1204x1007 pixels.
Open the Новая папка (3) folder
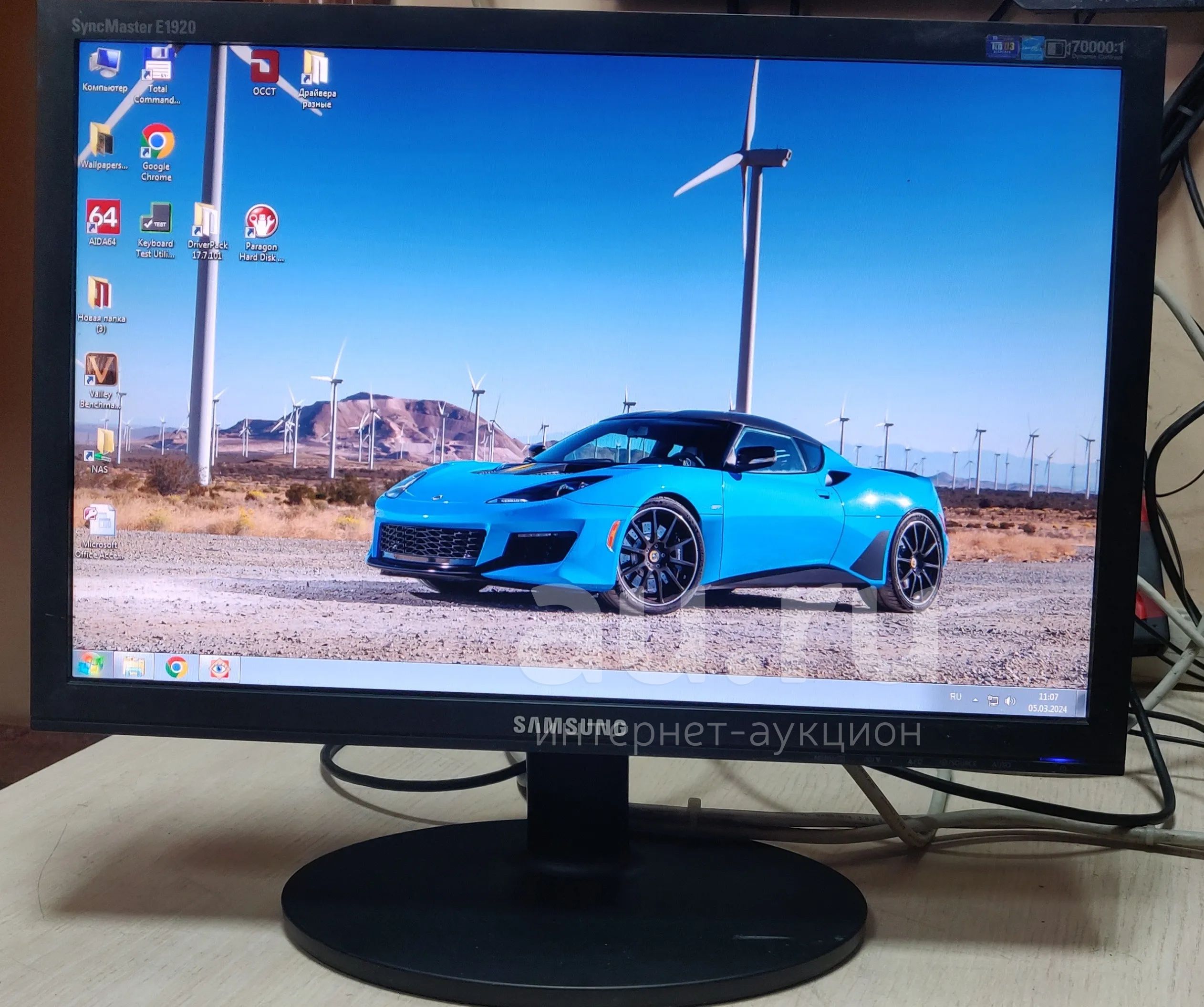[x=101, y=304]
